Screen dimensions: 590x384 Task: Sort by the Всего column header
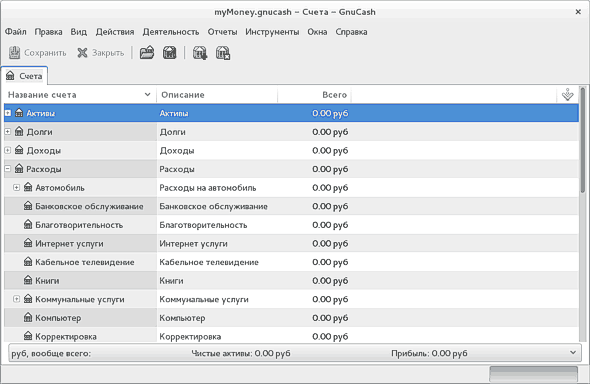coord(315,95)
